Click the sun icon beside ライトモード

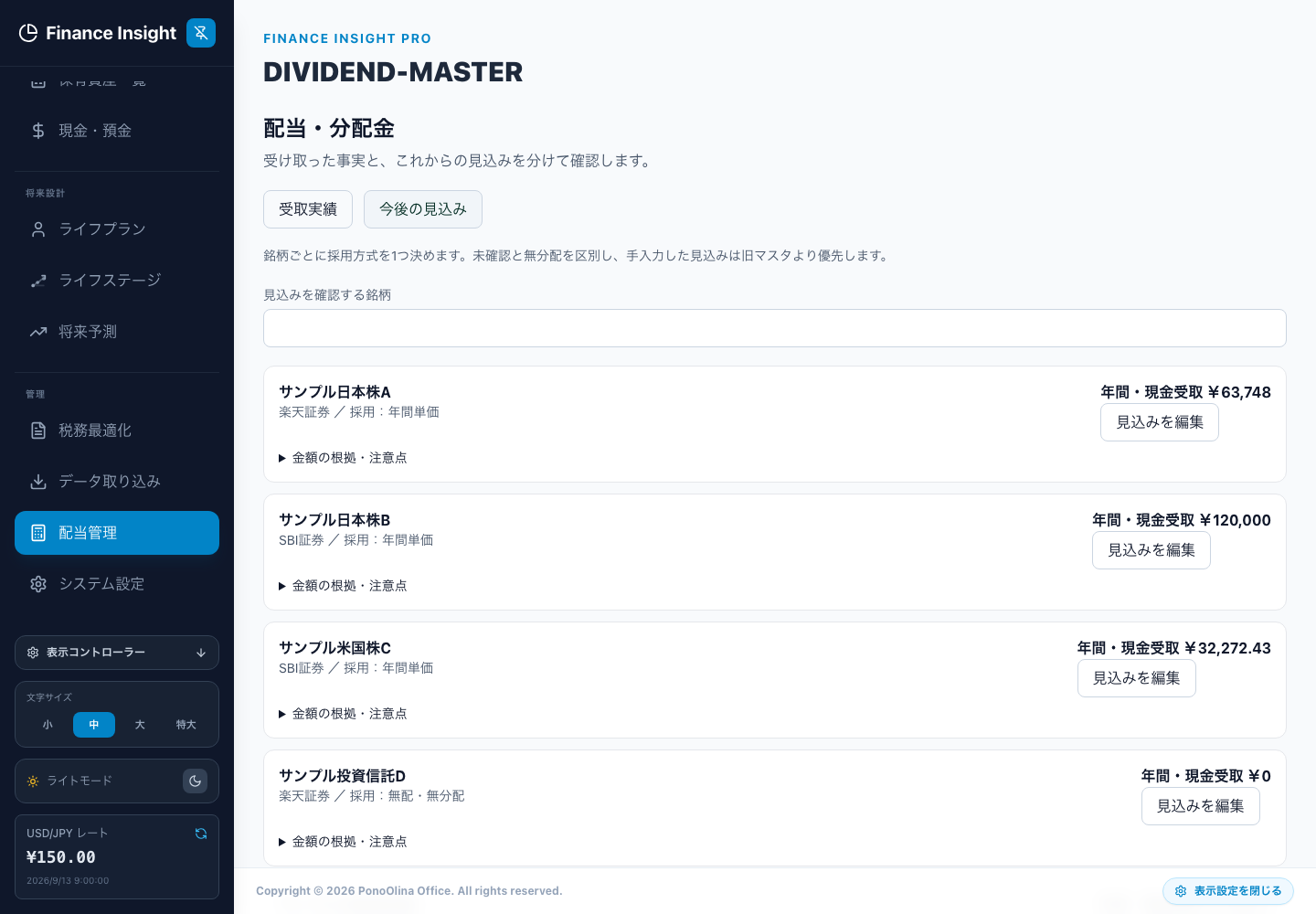point(33,781)
